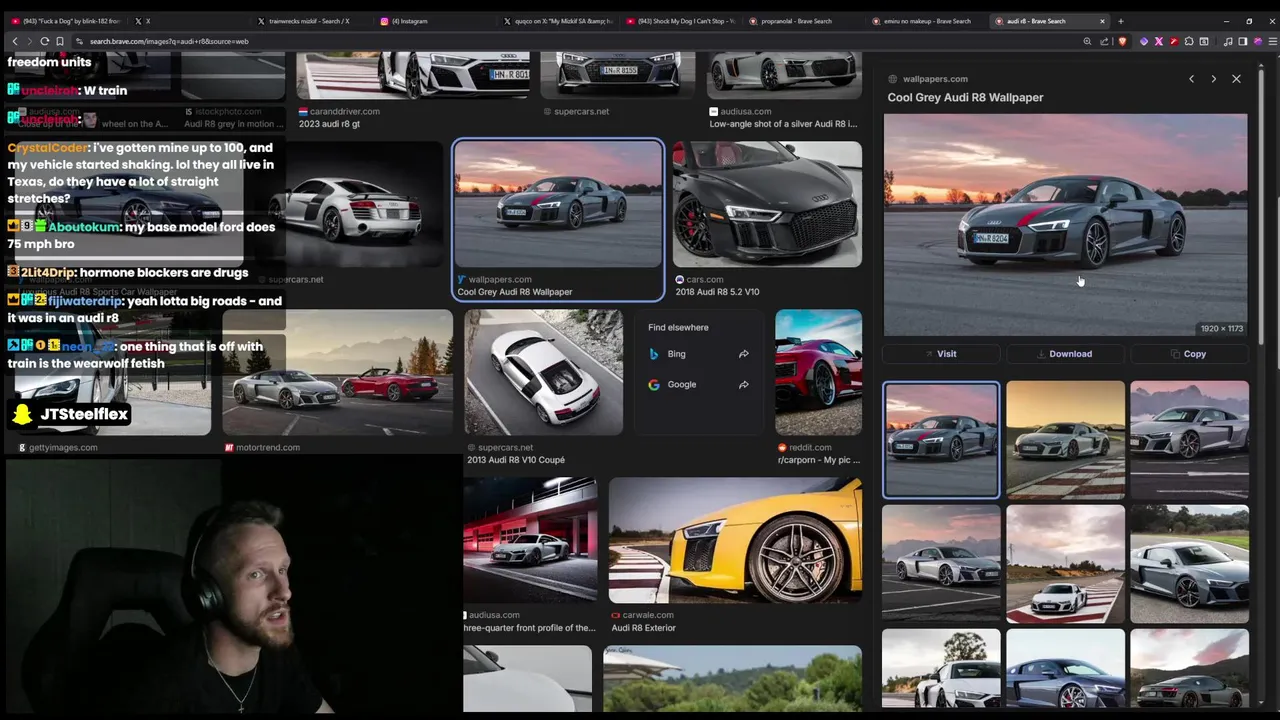1280x720 pixels.
Task: Open the Bing share arrow icon
Action: 743,354
